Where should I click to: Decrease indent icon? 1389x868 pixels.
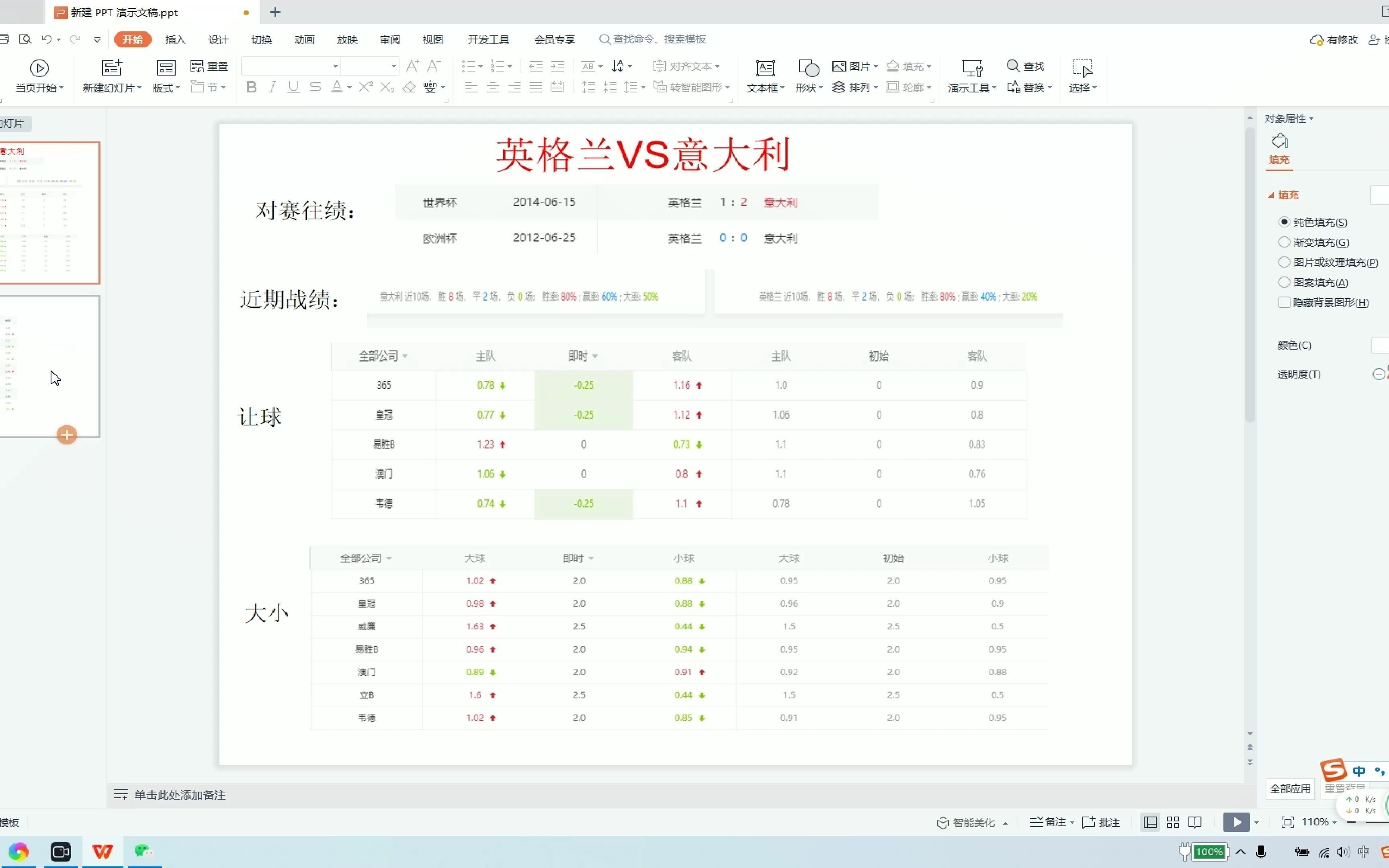535,66
